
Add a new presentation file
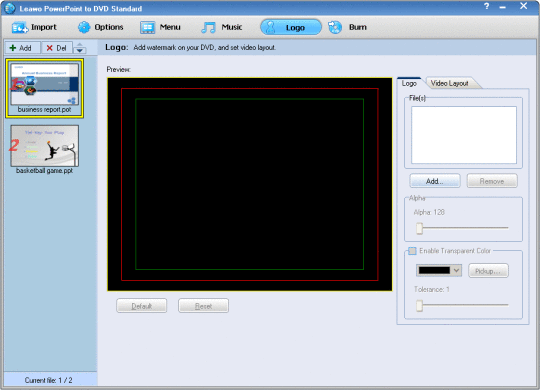(x=21, y=48)
